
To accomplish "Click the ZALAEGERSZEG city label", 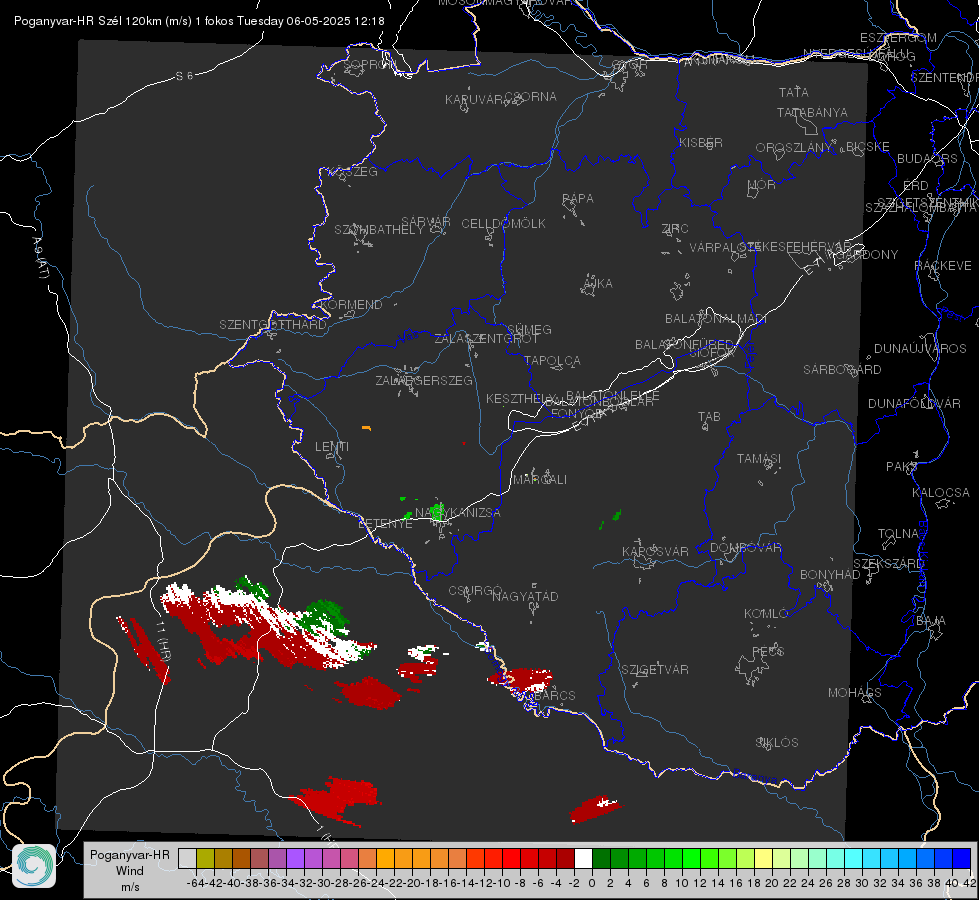I will pyautogui.click(x=424, y=380).
